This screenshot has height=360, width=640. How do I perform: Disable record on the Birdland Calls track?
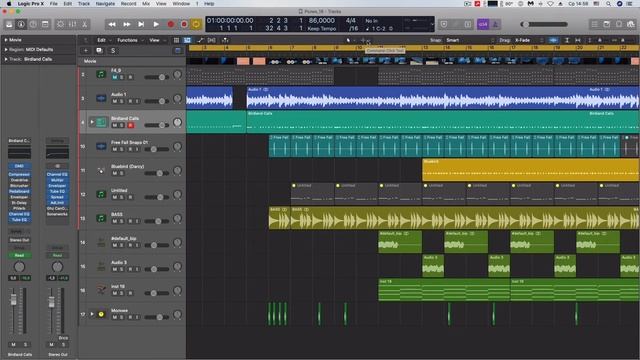(131, 125)
